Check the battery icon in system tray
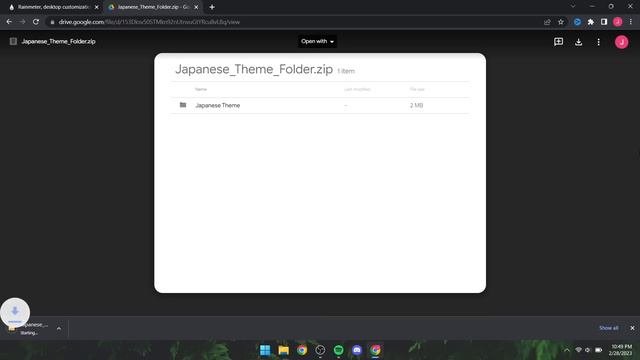The image size is (640, 360). (598, 350)
